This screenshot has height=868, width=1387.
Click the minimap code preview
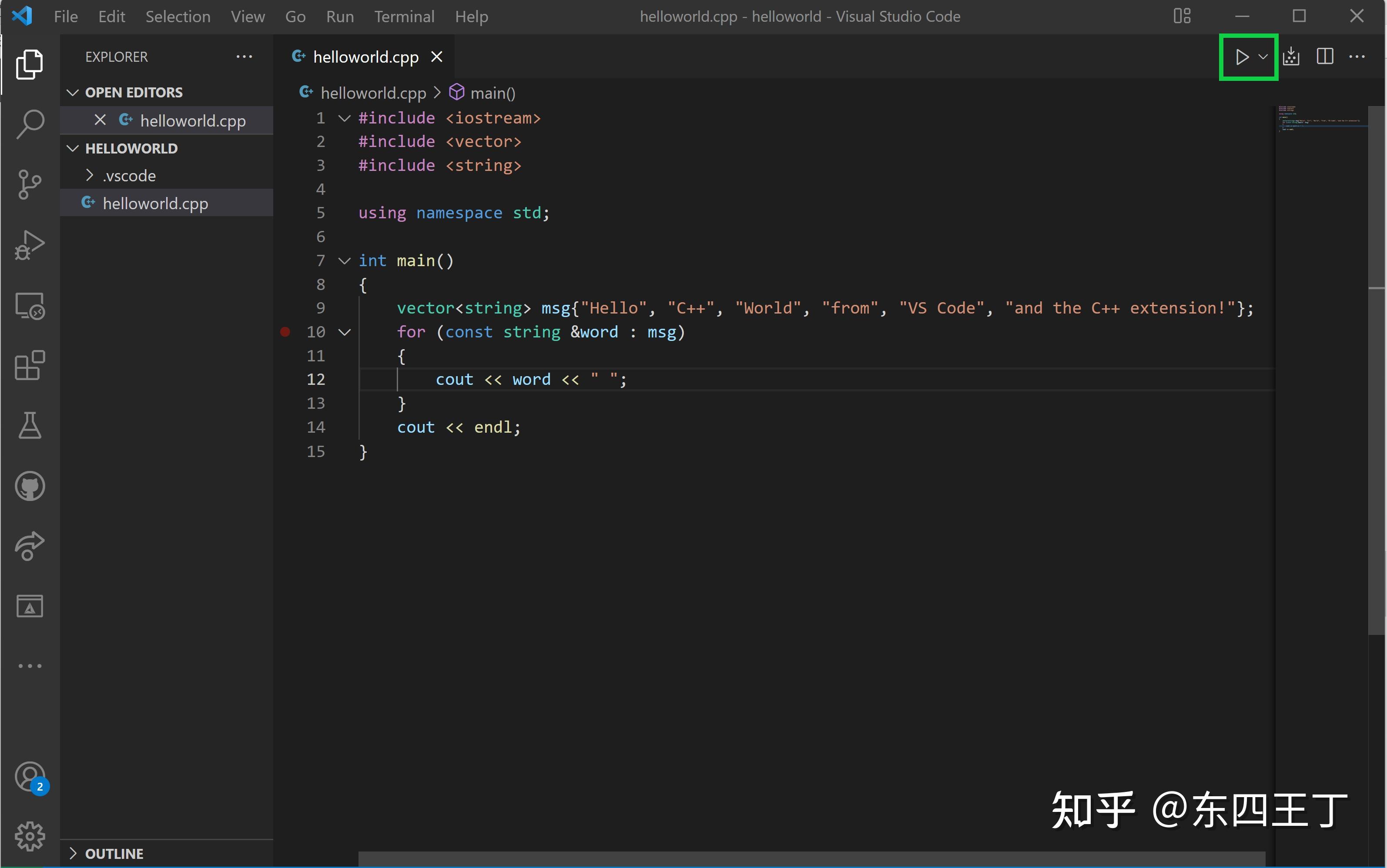pyautogui.click(x=1321, y=118)
